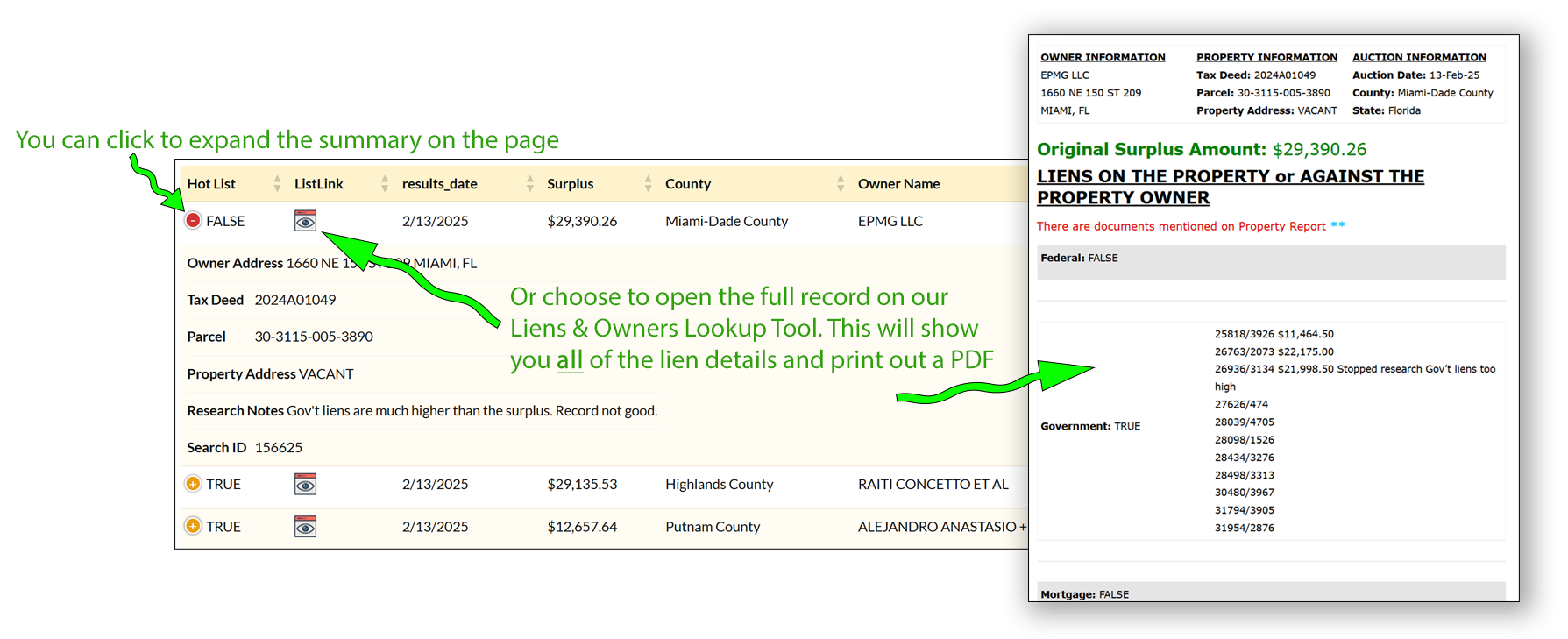Click the Surplus amount $29,135.53 cell
The image size is (1568, 639).
click(x=582, y=484)
